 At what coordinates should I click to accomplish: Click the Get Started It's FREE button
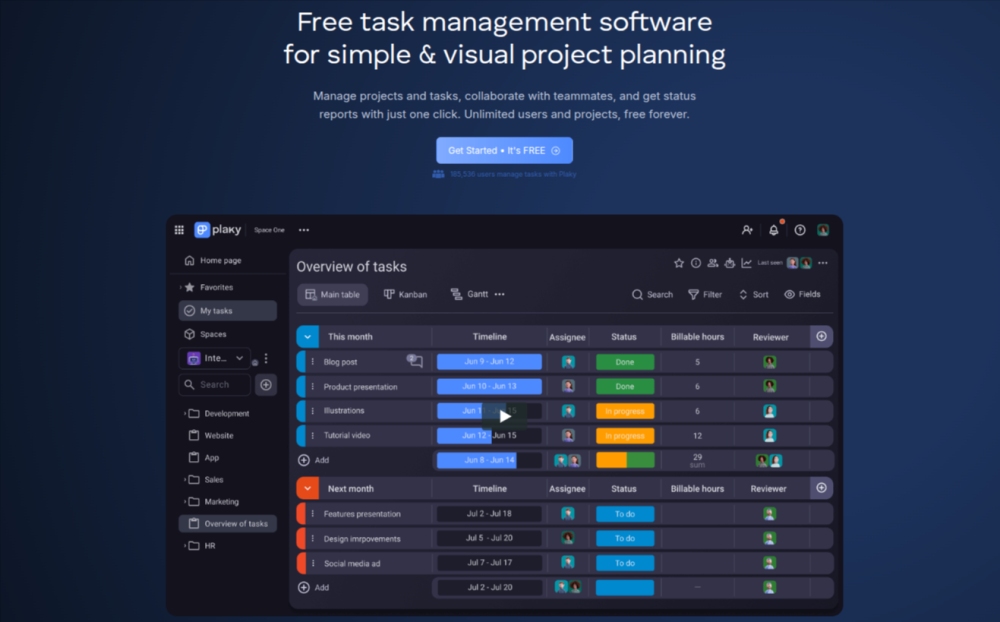pyautogui.click(x=504, y=150)
